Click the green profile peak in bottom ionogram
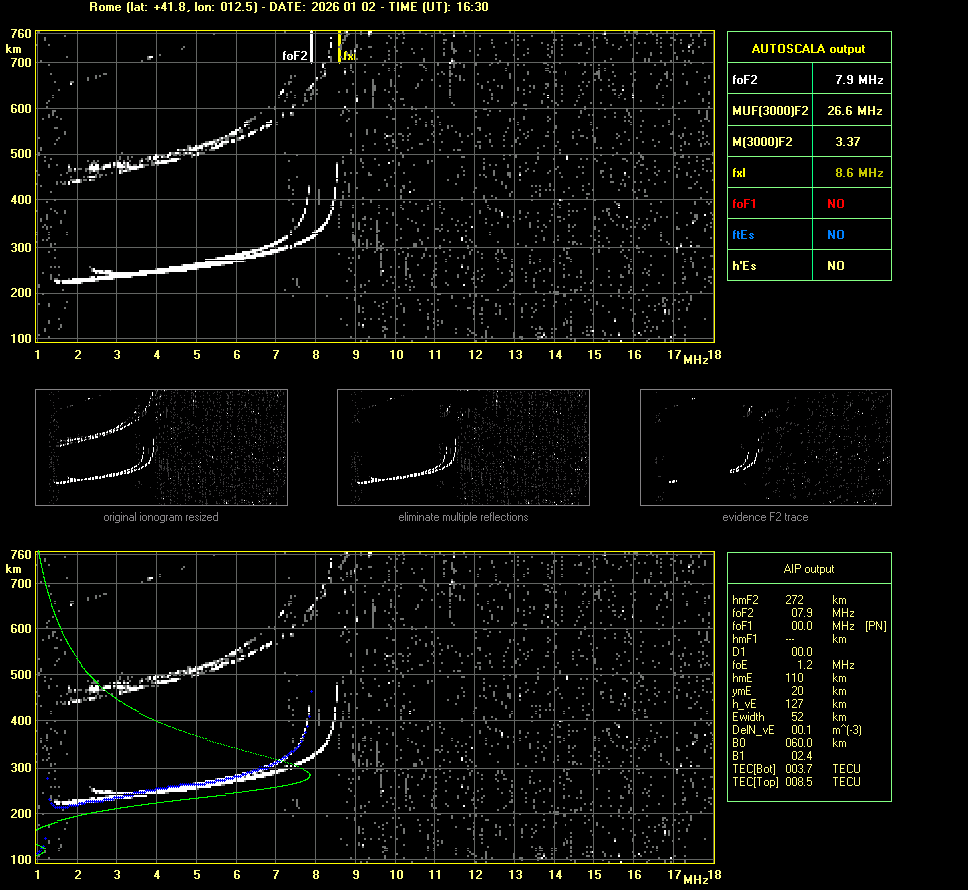The image size is (968, 890). (309, 775)
